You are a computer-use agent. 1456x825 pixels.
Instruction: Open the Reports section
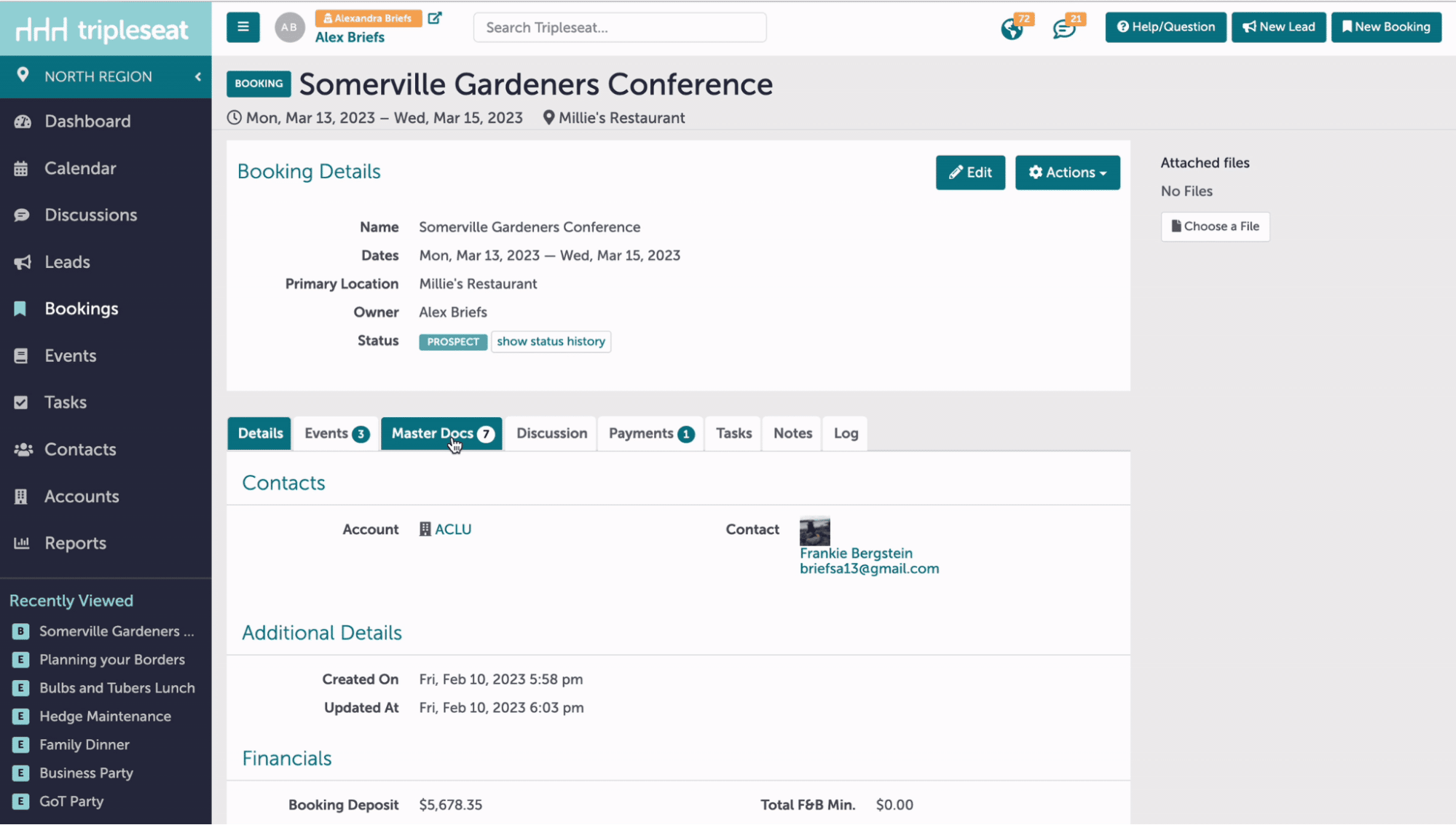coord(75,542)
